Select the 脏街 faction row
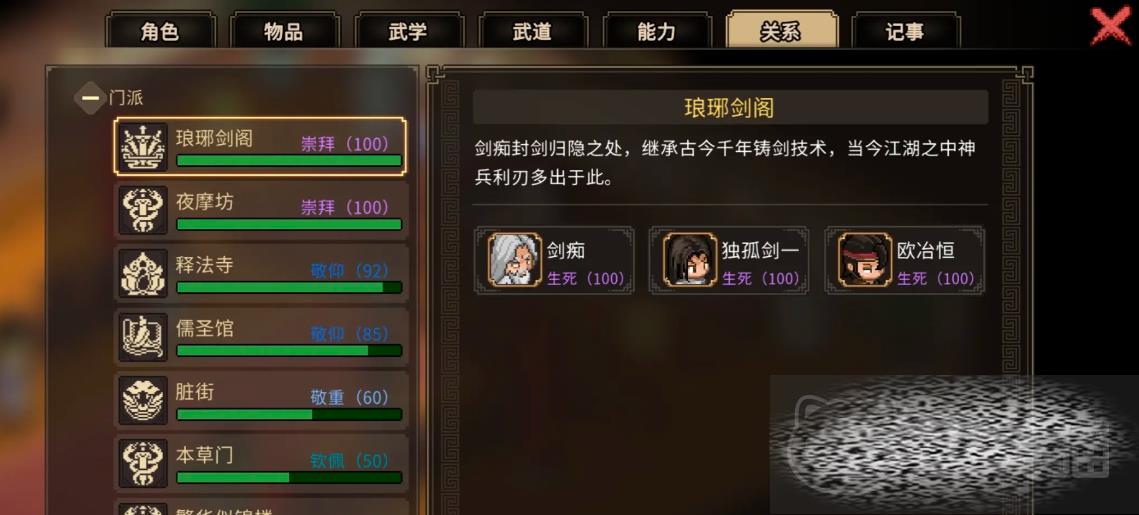This screenshot has width=1139, height=515. click(262, 400)
